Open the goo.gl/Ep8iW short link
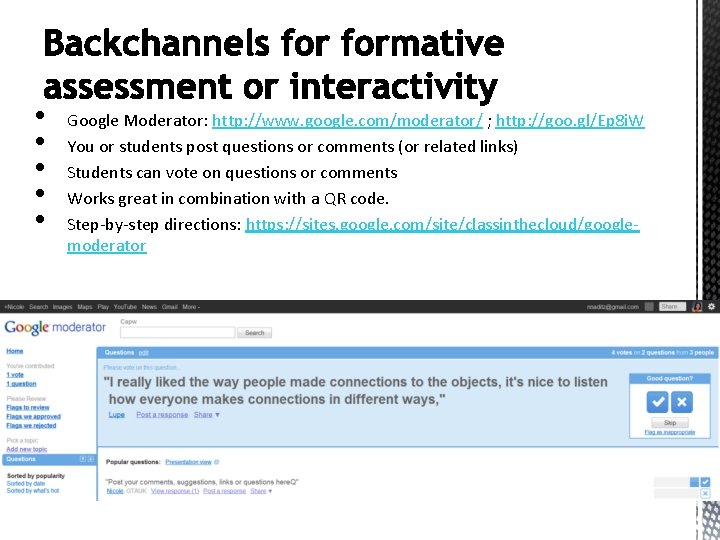Image resolution: width=720 pixels, height=540 pixels. click(x=570, y=121)
